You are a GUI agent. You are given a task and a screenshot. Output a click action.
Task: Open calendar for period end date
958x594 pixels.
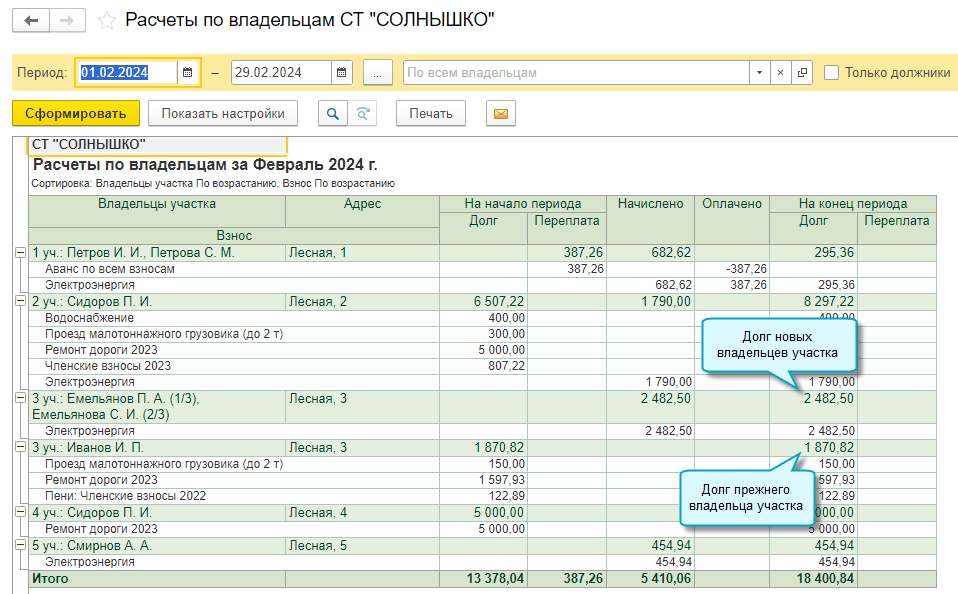tap(342, 73)
